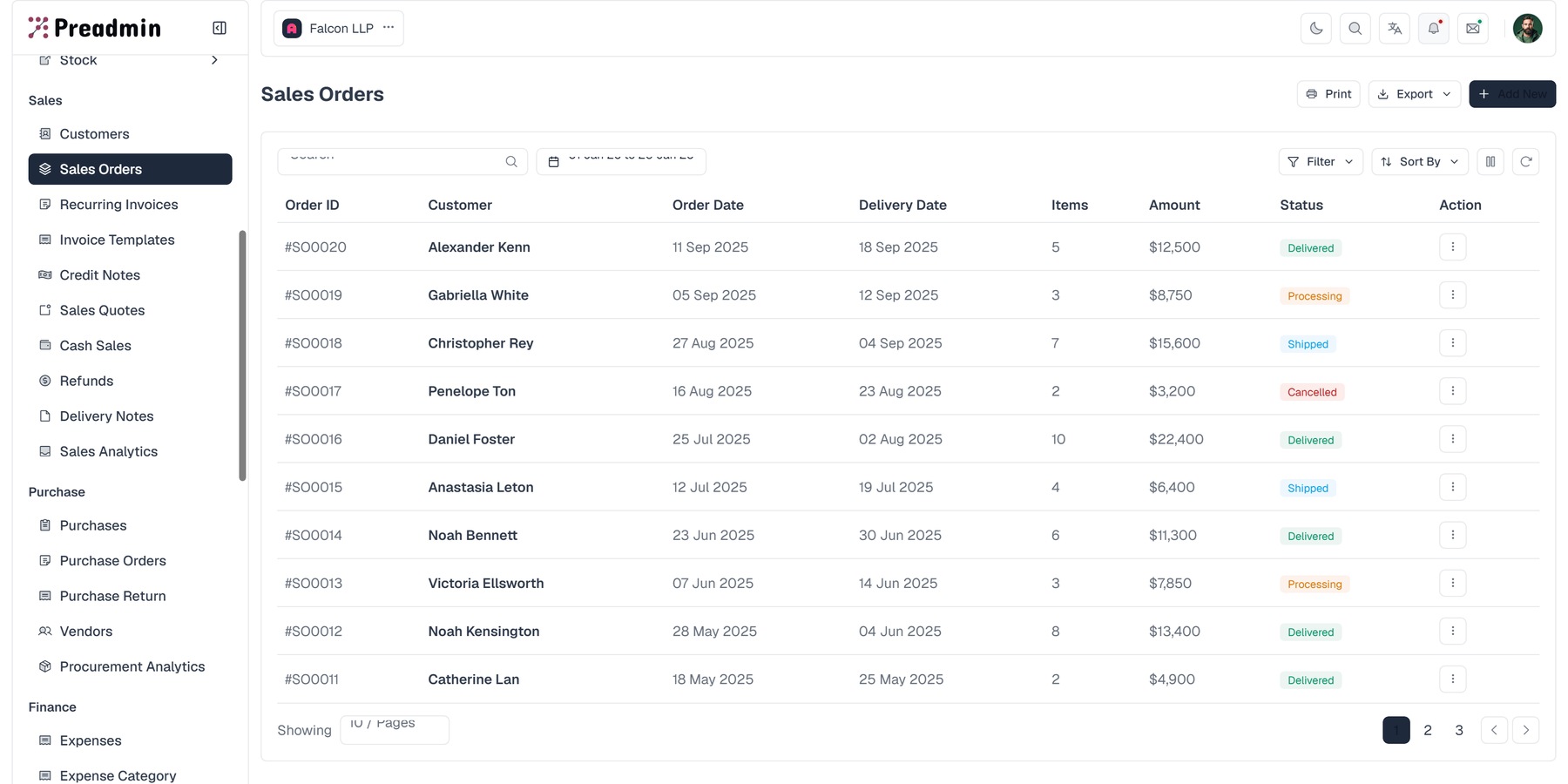The width and height of the screenshot is (1568, 784).
Task: Open action menu for Noah Kensington's order
Action: coord(1453,631)
